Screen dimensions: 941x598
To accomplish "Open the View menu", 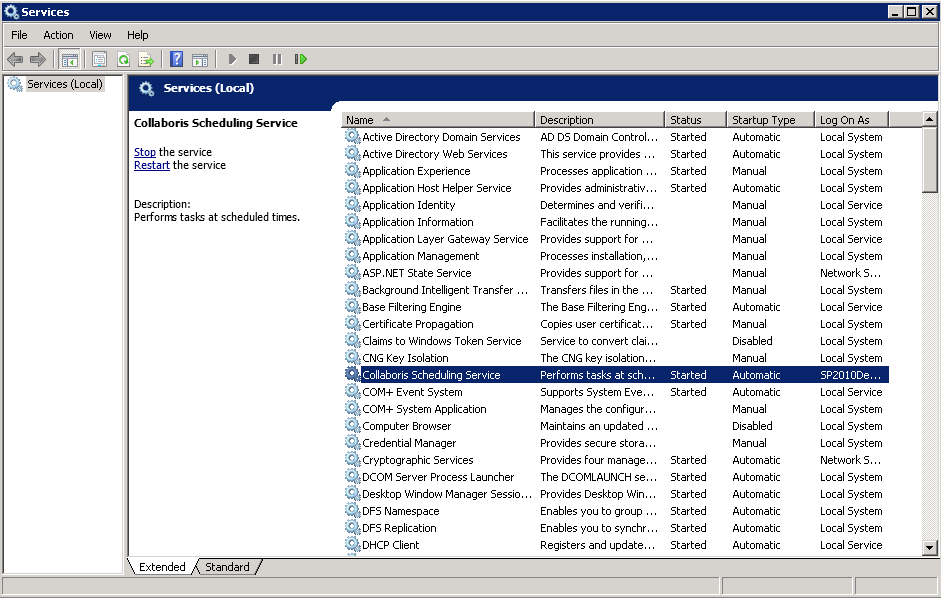I will point(100,35).
